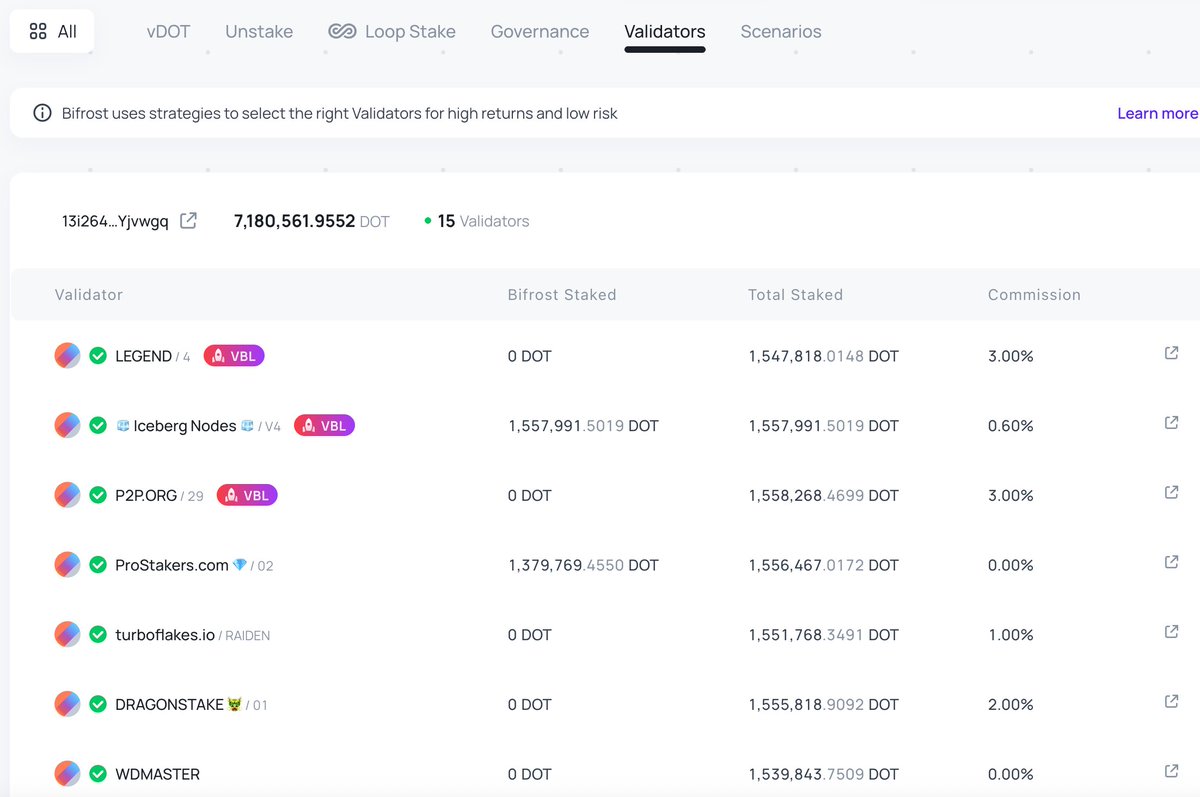Click the WDMASTER avatar icon
1200x797 pixels.
pos(67,774)
